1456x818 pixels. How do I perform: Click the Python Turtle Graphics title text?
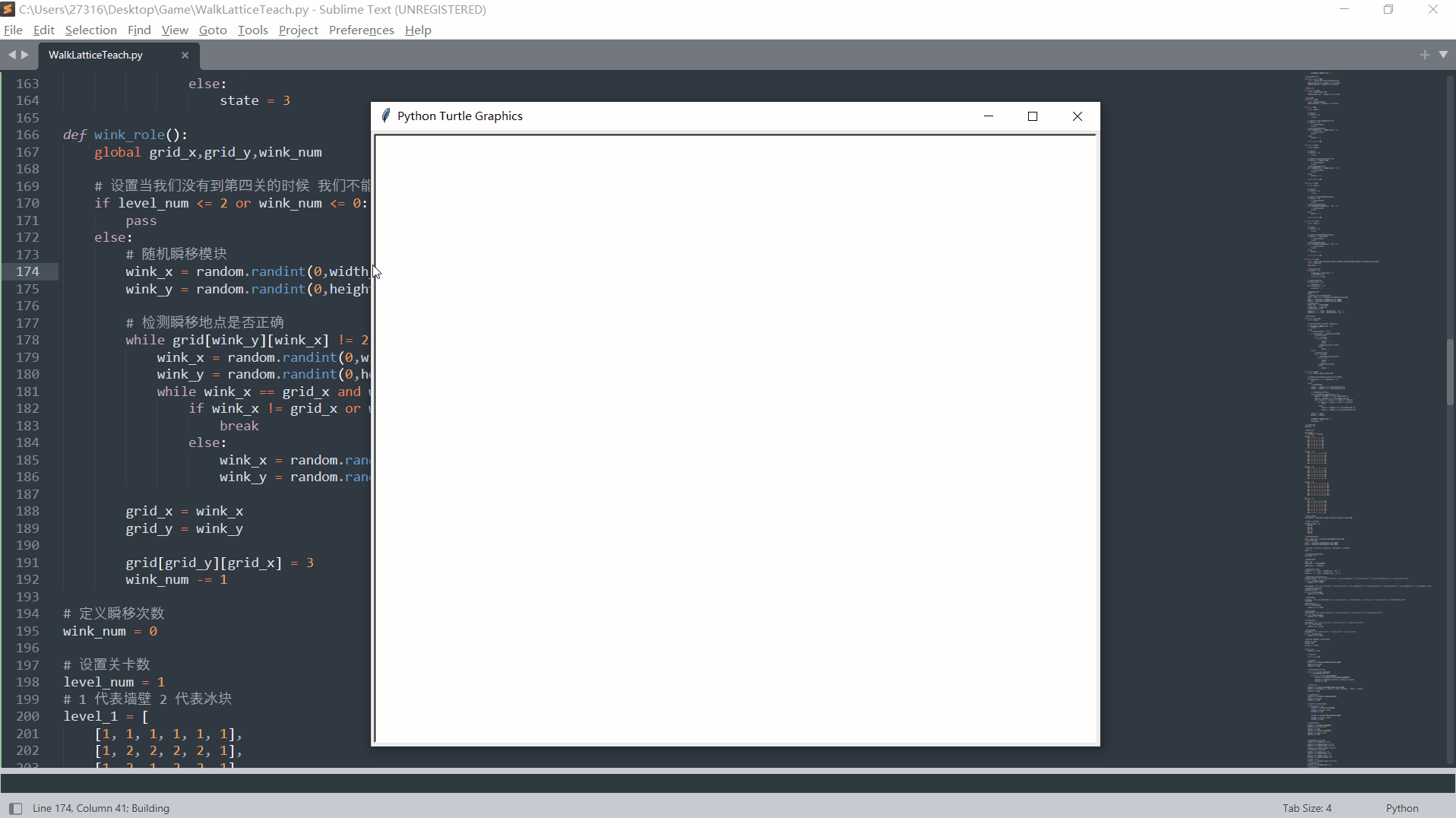460,116
